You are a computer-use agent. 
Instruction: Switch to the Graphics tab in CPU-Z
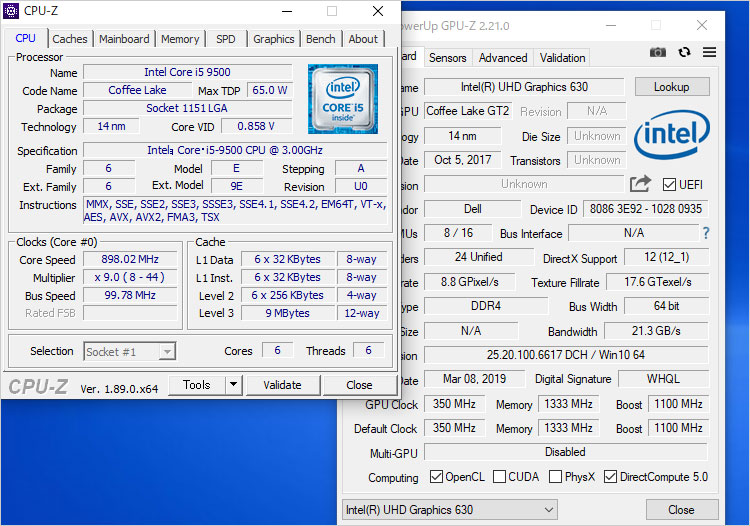274,39
